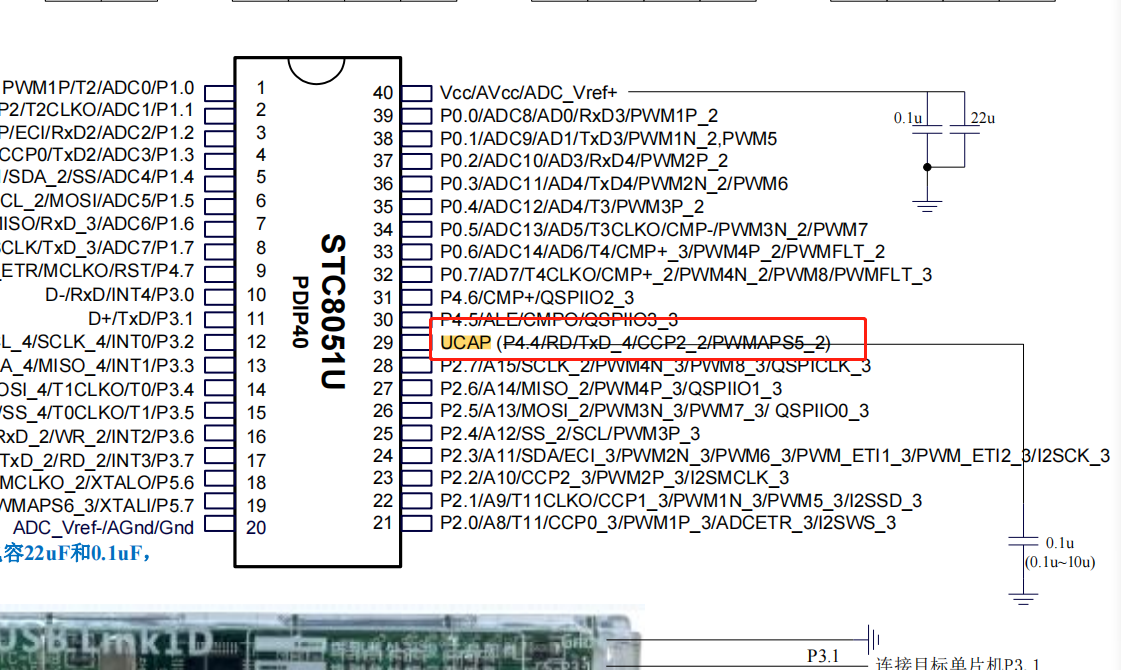Click pin label P2.4/A12/SS_2/SCL/PWM3P_3

click(570, 434)
